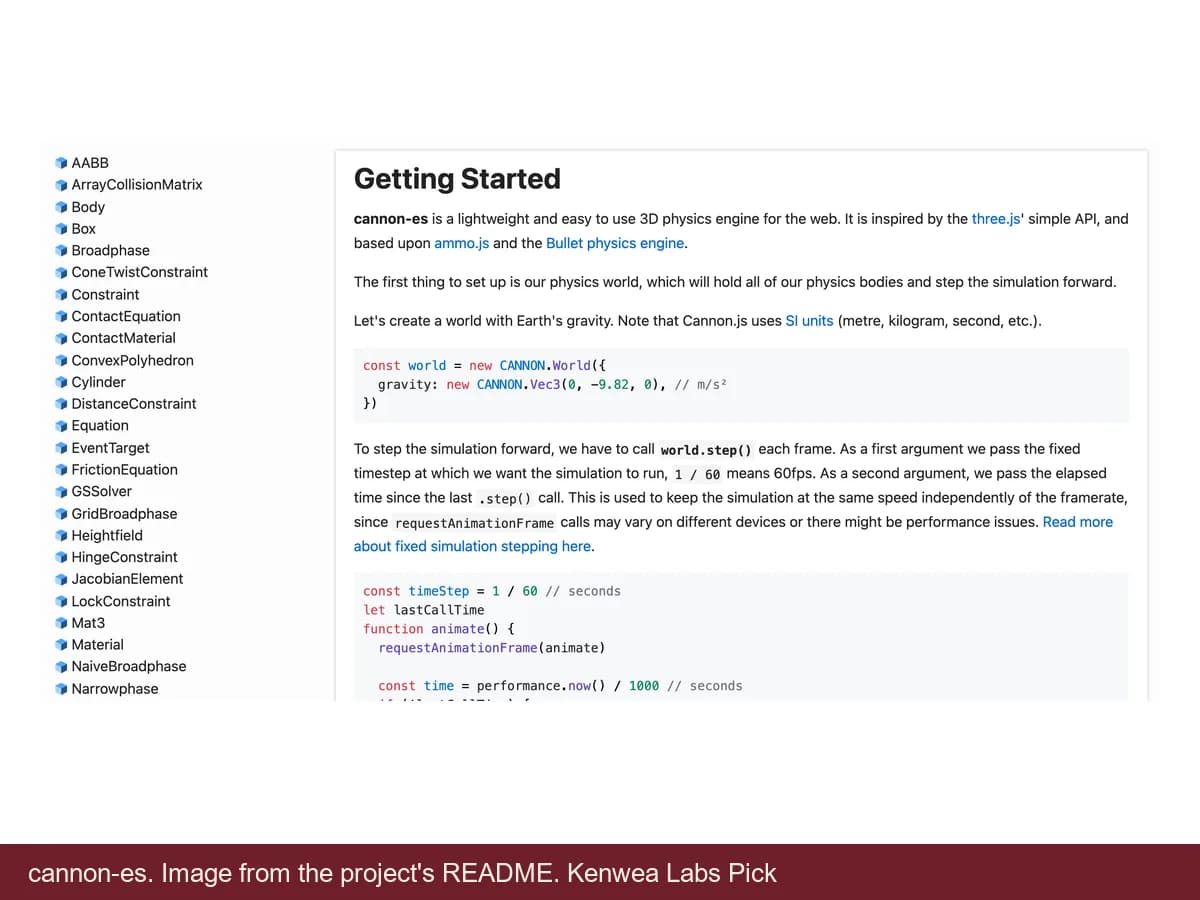Navigate to HingeConstraint class

pyautogui.click(x=125, y=557)
